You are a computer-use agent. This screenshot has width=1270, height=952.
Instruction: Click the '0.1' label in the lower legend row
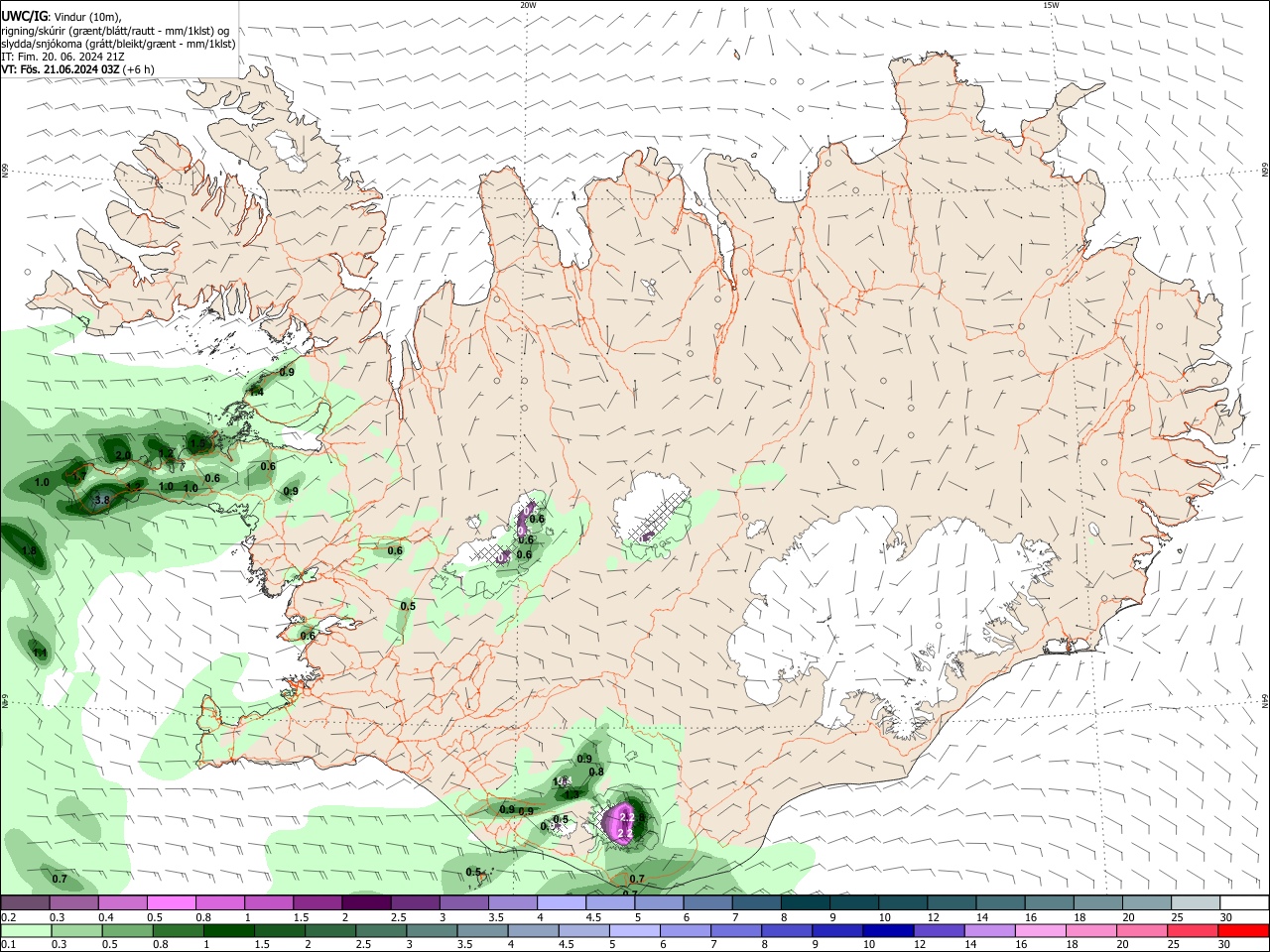(x=8, y=945)
